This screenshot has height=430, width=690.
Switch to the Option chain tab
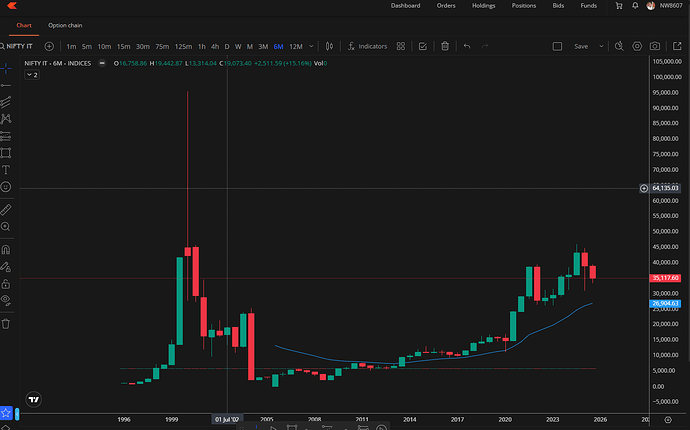point(65,24)
